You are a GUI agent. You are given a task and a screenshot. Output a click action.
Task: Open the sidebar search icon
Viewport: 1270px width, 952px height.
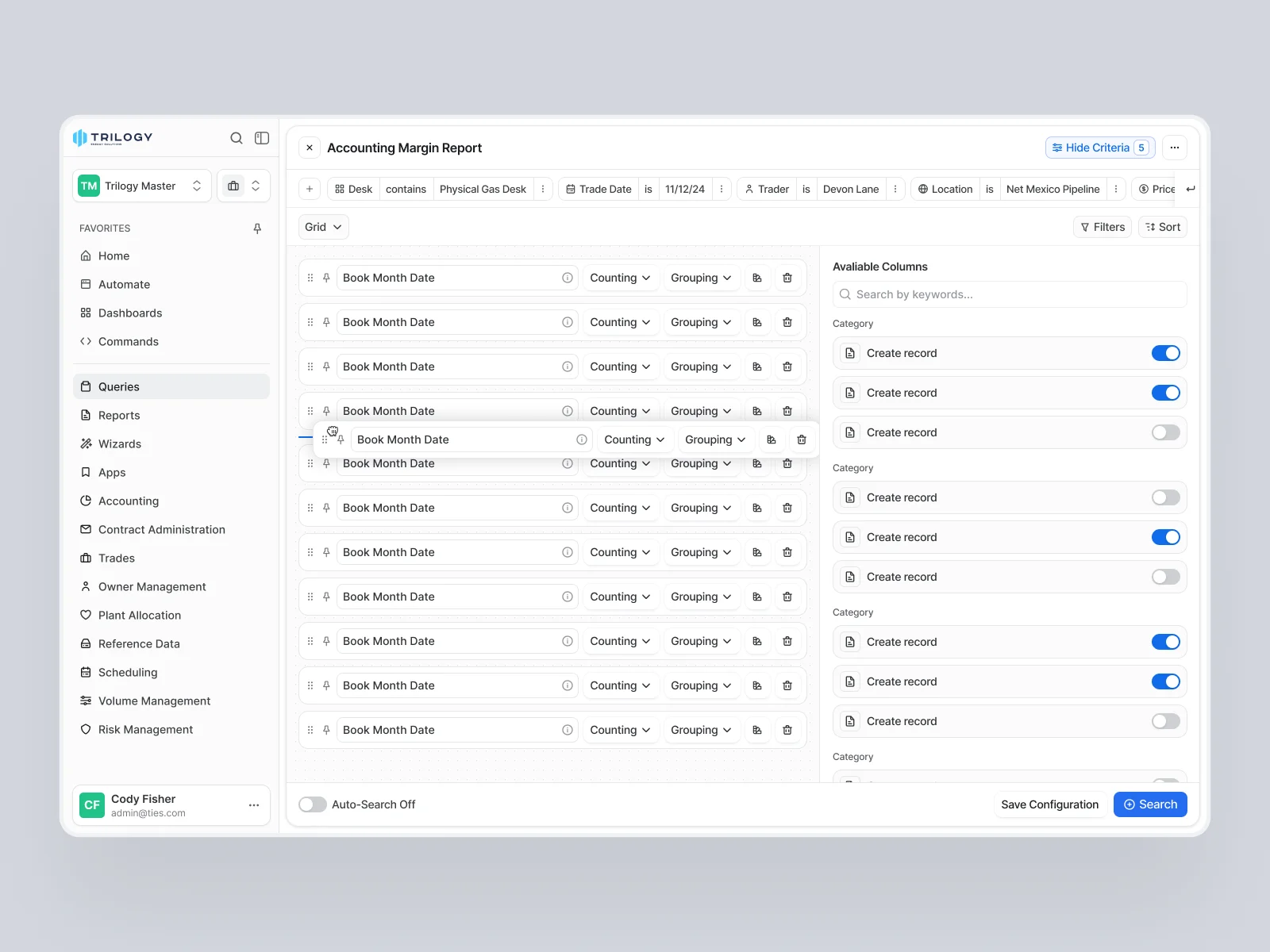(237, 138)
